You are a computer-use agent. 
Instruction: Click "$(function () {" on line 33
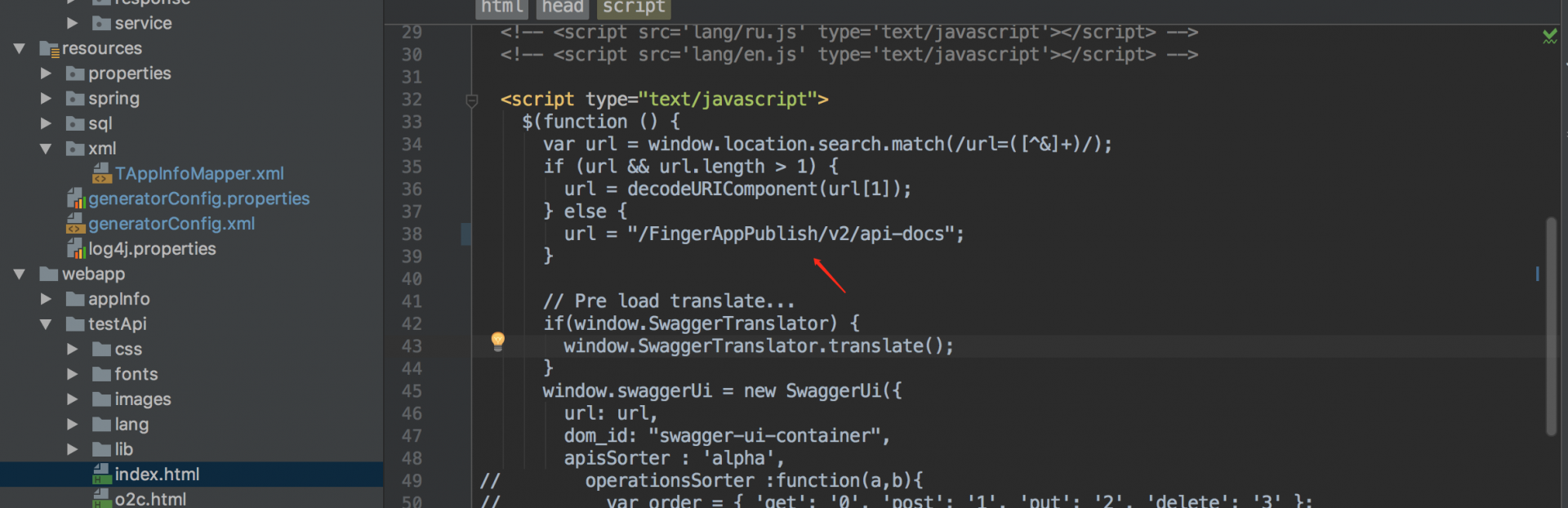601,123
